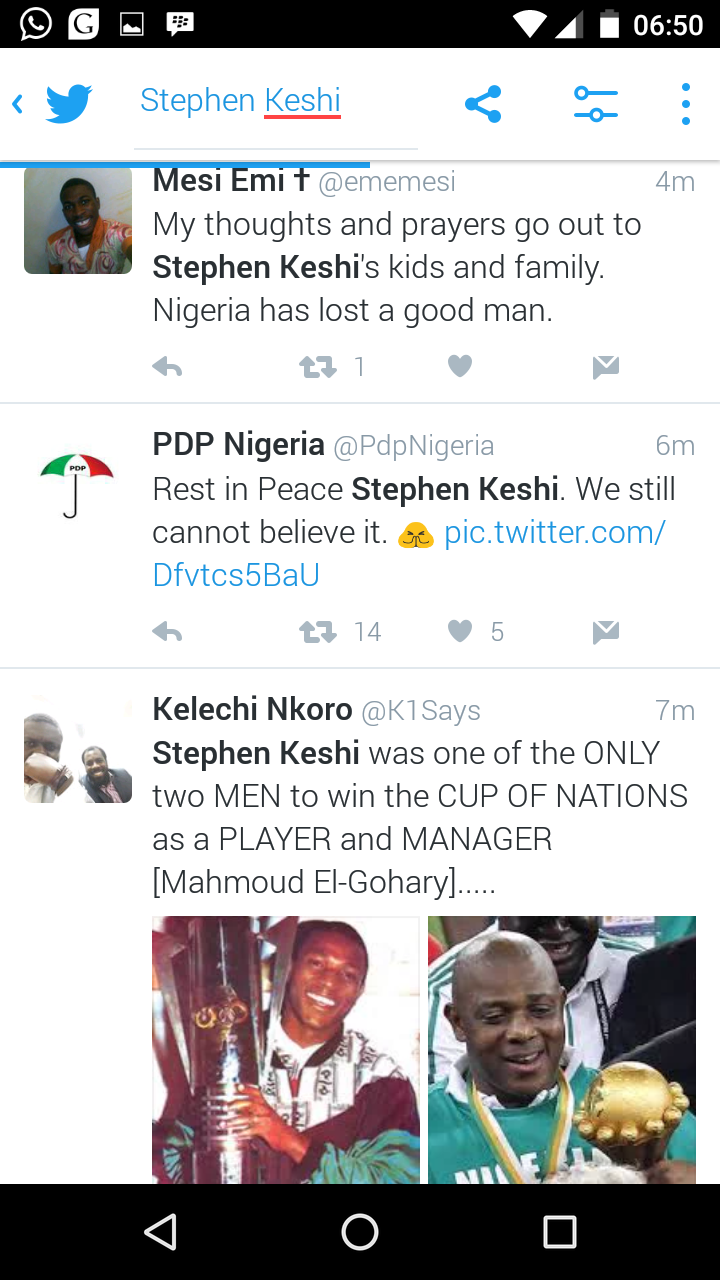Tap the share icon in header
The width and height of the screenshot is (720, 1280).
click(x=483, y=104)
